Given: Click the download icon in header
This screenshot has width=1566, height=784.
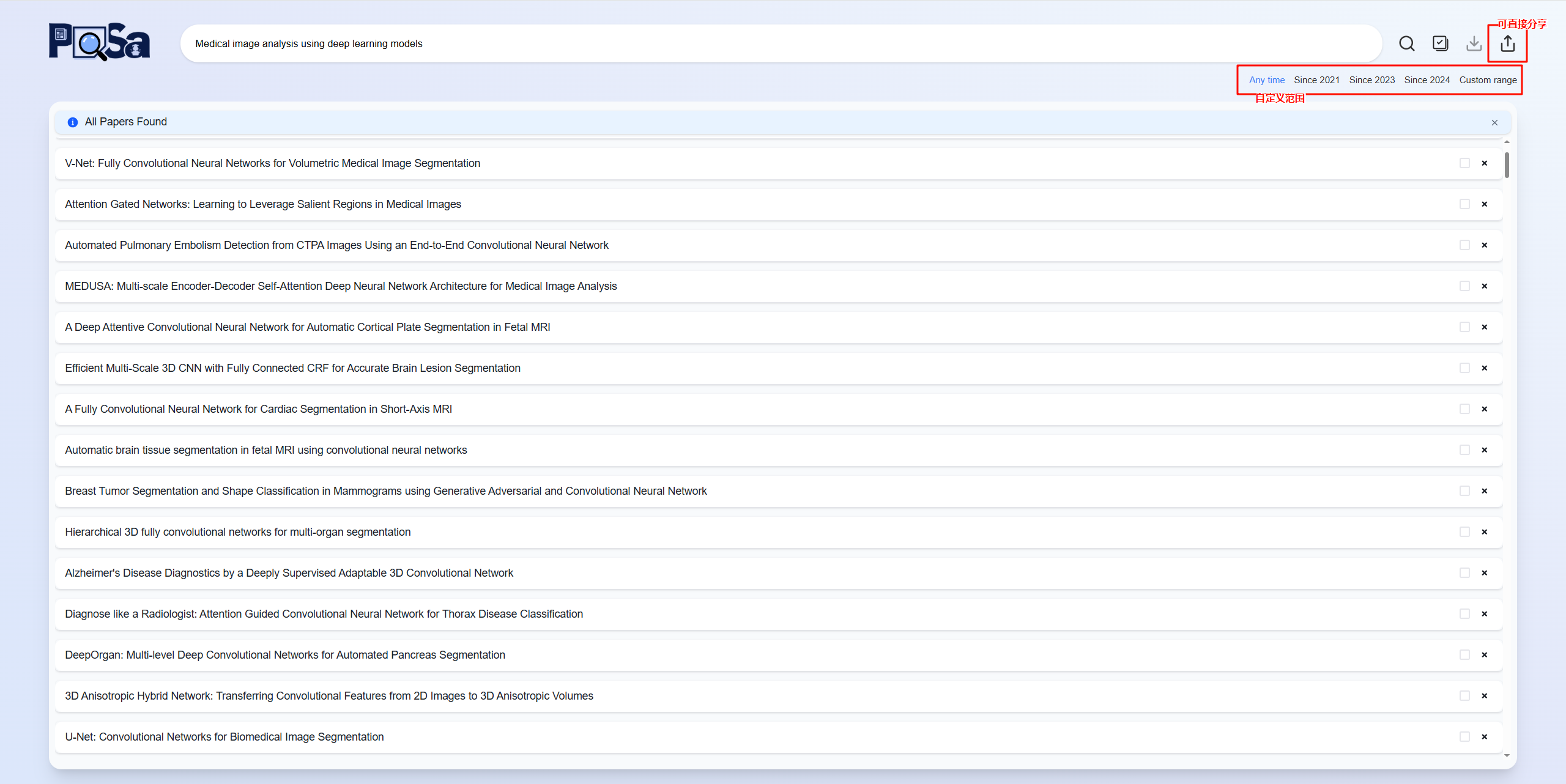Looking at the screenshot, I should (1474, 43).
